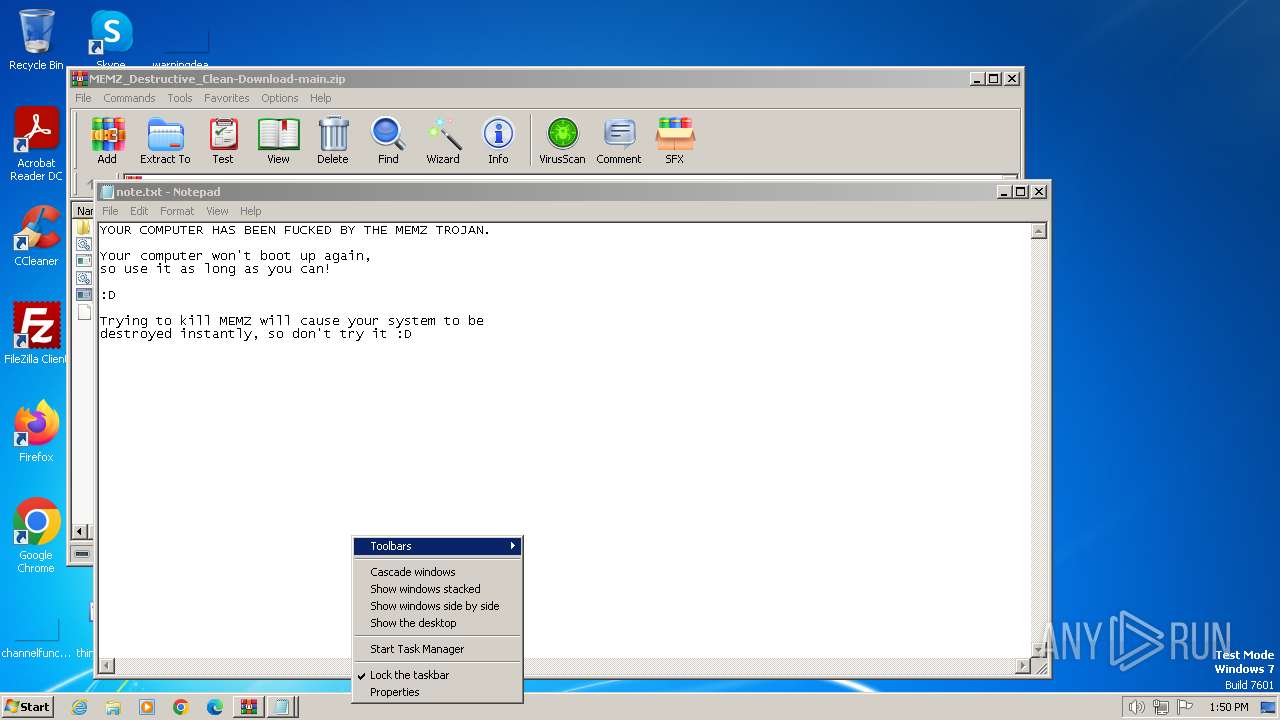Open WinRAR Commands menu
1280x720 pixels.
pos(129,98)
